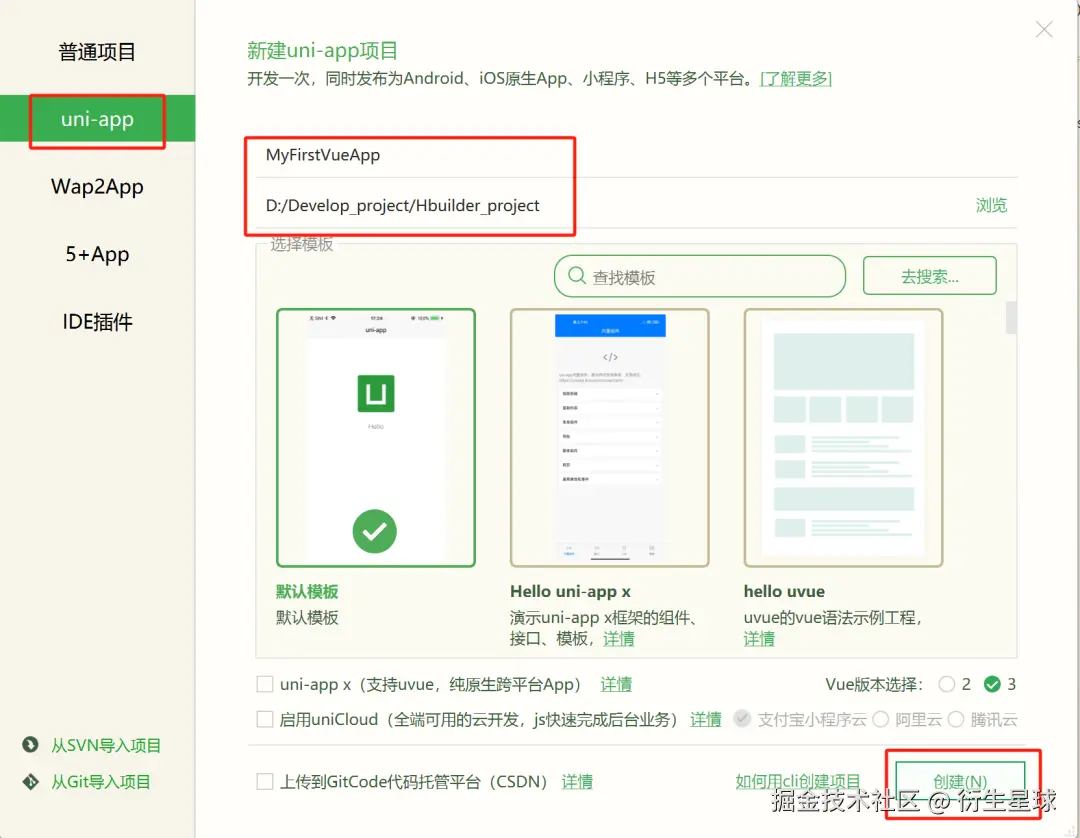1080x838 pixels.
Task: Click the search magnifier icon in template box
Action: pyautogui.click(x=577, y=276)
